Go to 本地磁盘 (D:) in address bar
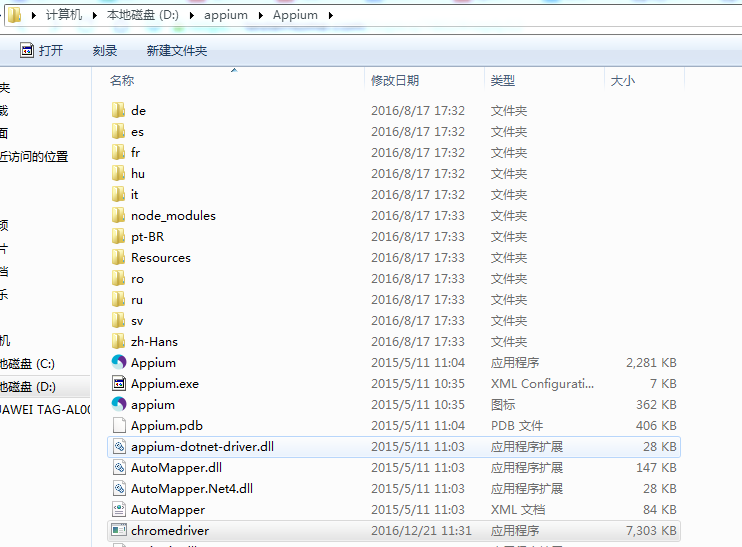The width and height of the screenshot is (742, 547). (143, 15)
